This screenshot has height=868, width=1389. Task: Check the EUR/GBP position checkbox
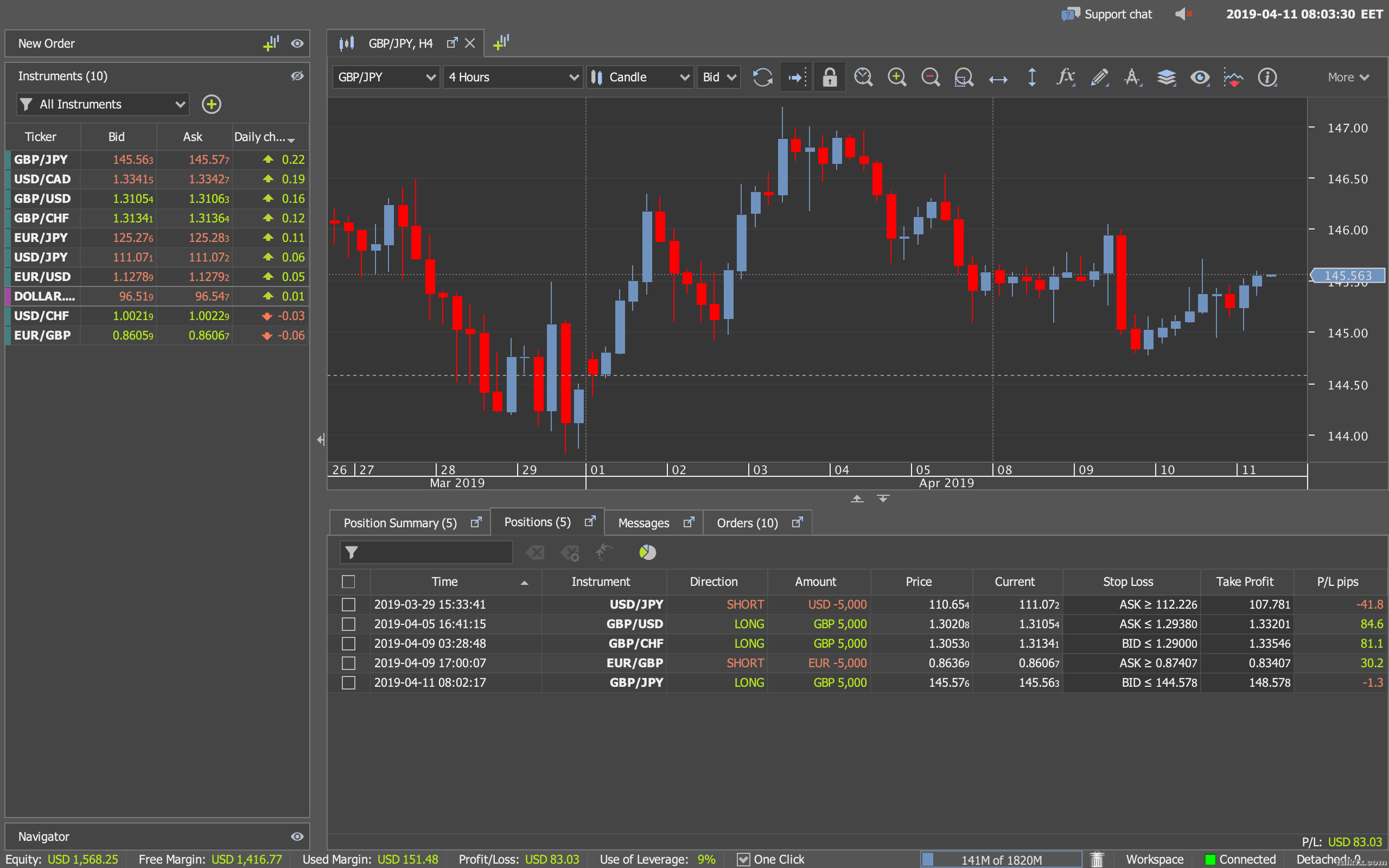[348, 663]
